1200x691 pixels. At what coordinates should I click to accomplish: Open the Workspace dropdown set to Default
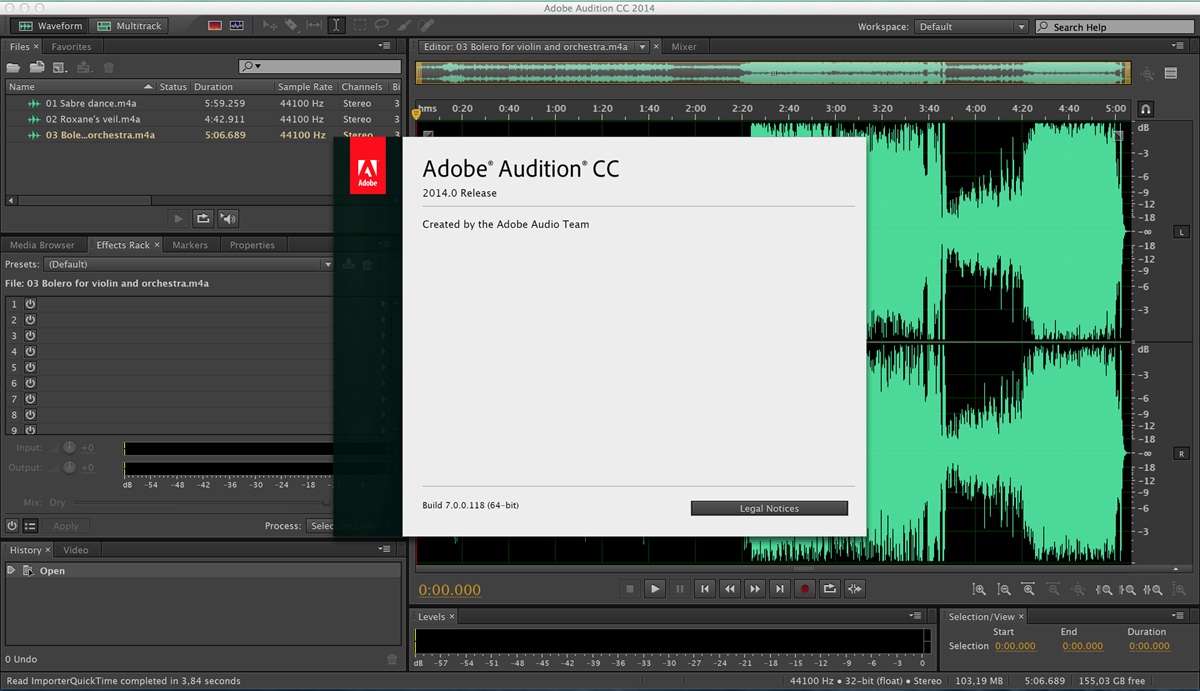click(970, 27)
